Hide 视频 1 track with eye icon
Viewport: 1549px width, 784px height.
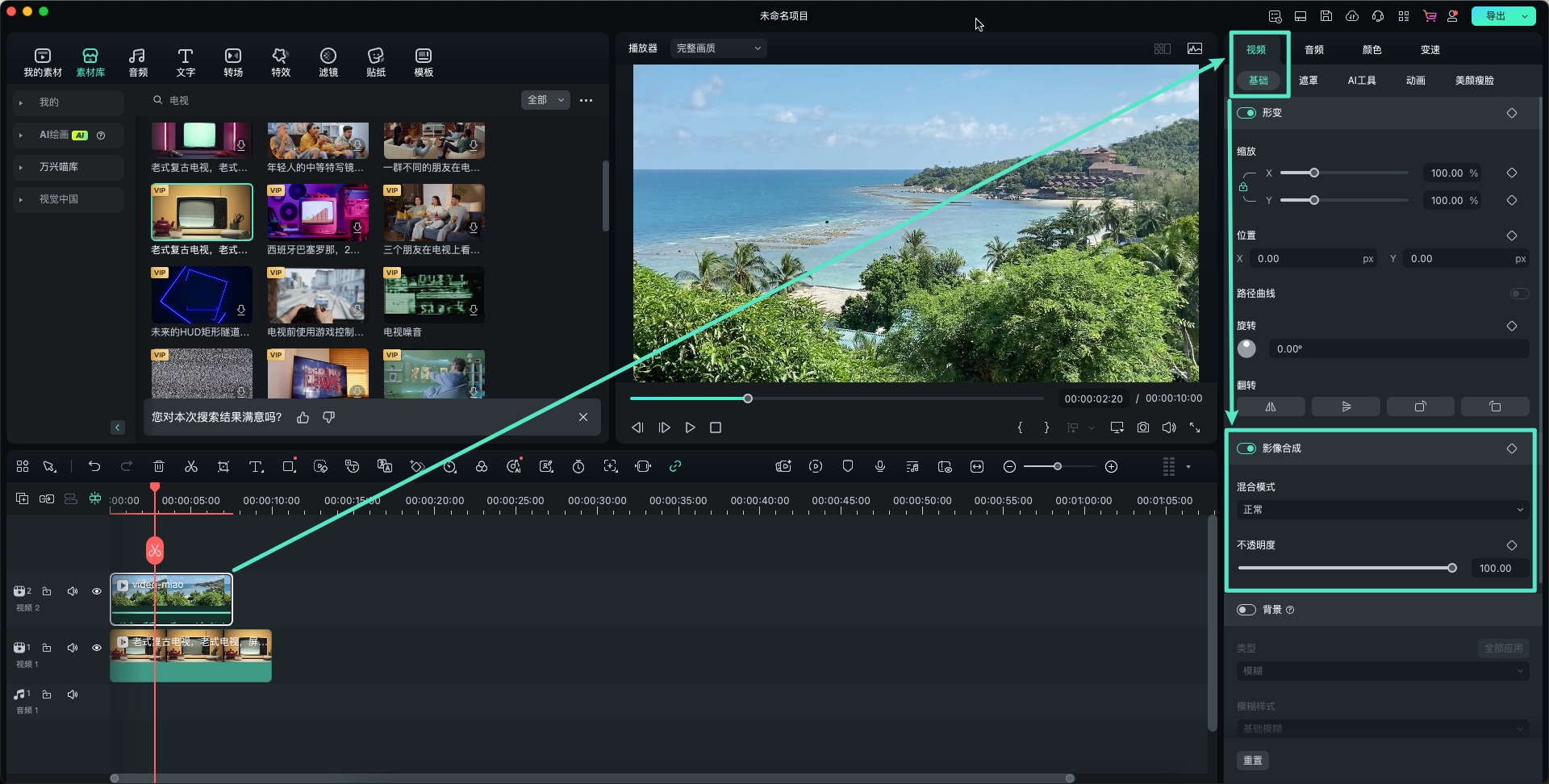[x=97, y=648]
